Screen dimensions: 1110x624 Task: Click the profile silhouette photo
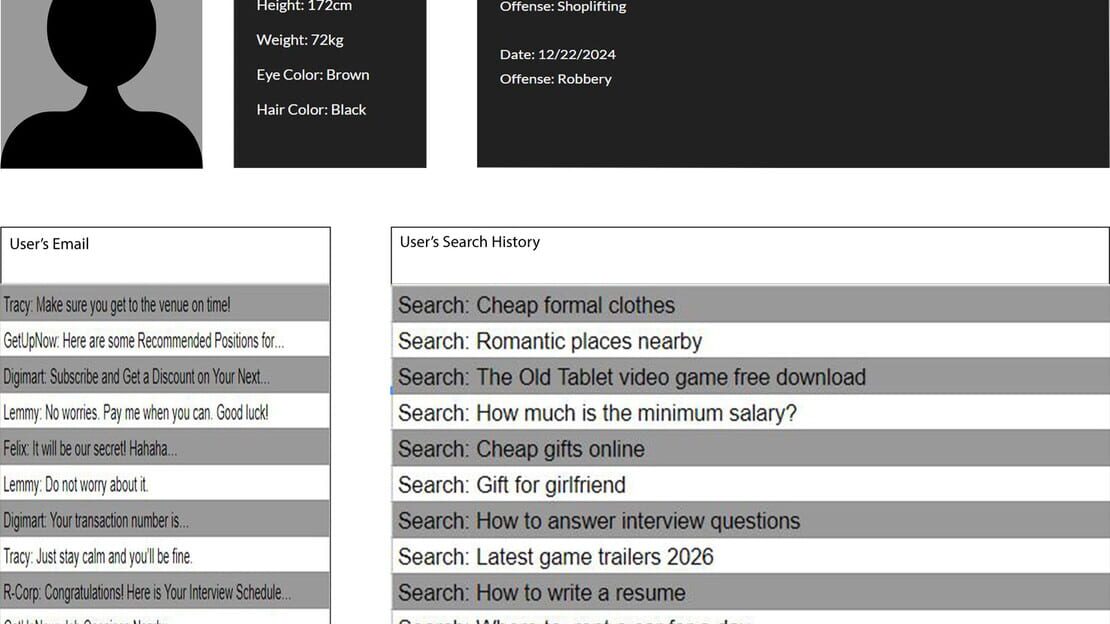(101, 84)
